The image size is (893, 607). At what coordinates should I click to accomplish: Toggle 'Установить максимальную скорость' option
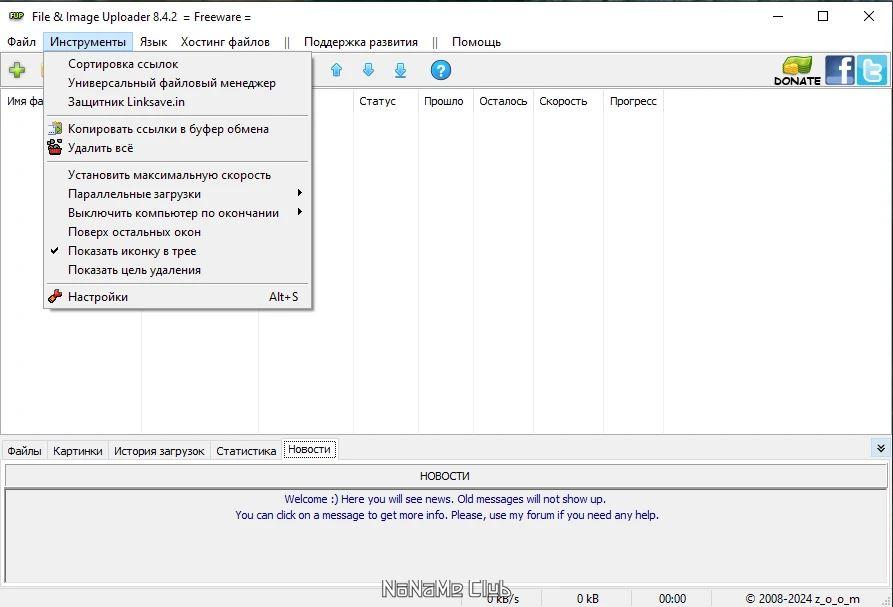click(178, 175)
